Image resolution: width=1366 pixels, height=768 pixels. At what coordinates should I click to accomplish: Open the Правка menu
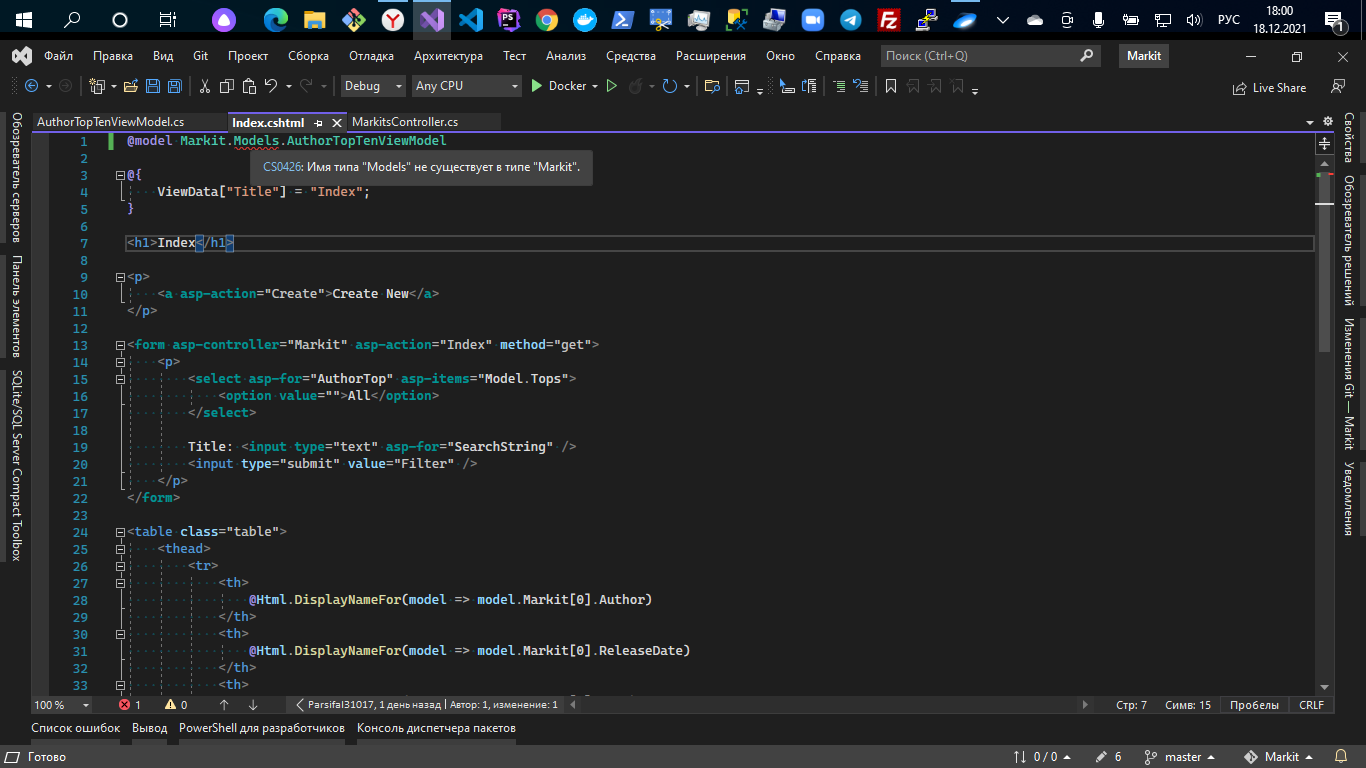click(x=113, y=56)
